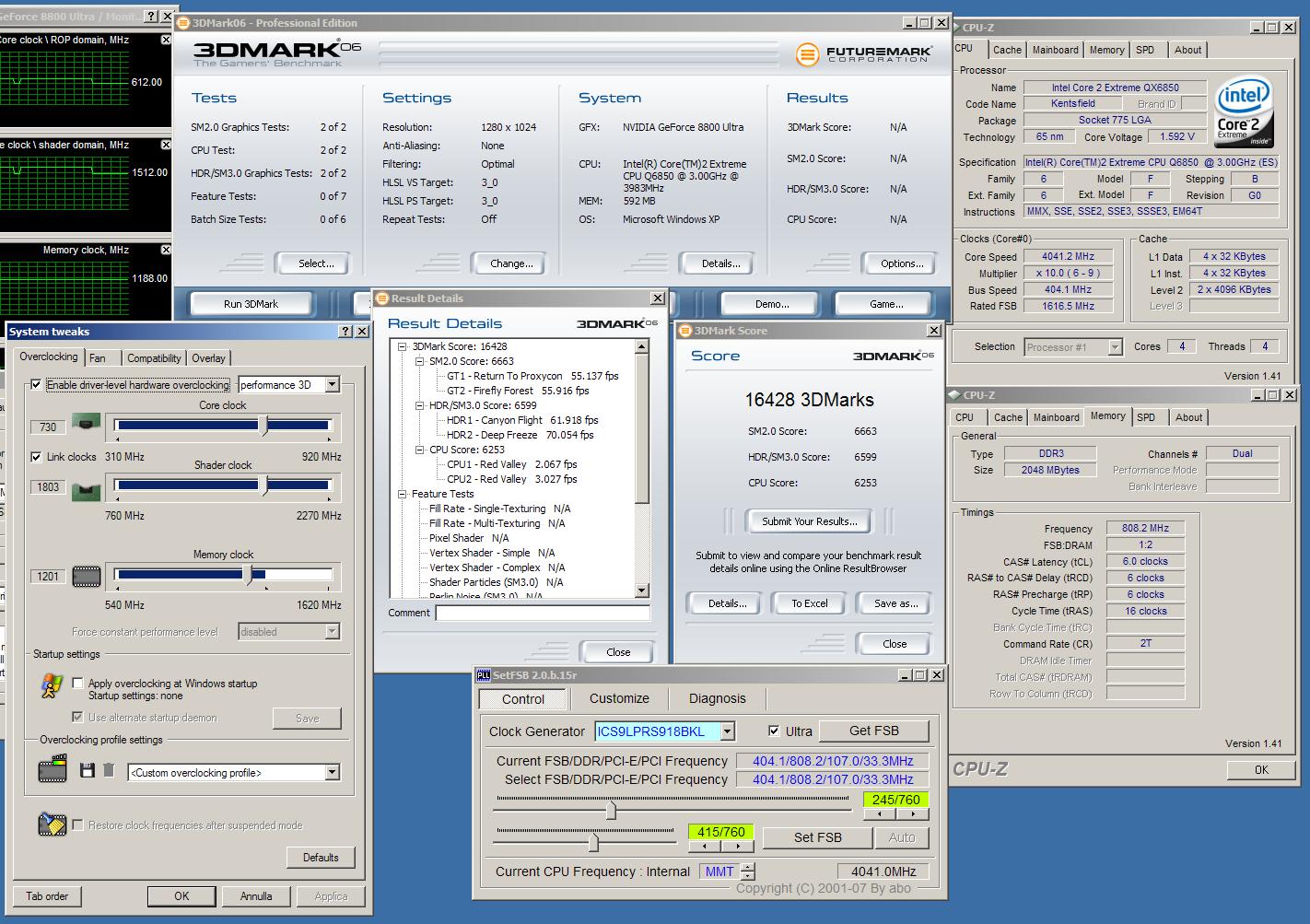The image size is (1310, 924).
Task: Open System tweaks help question mark
Action: tap(346, 332)
